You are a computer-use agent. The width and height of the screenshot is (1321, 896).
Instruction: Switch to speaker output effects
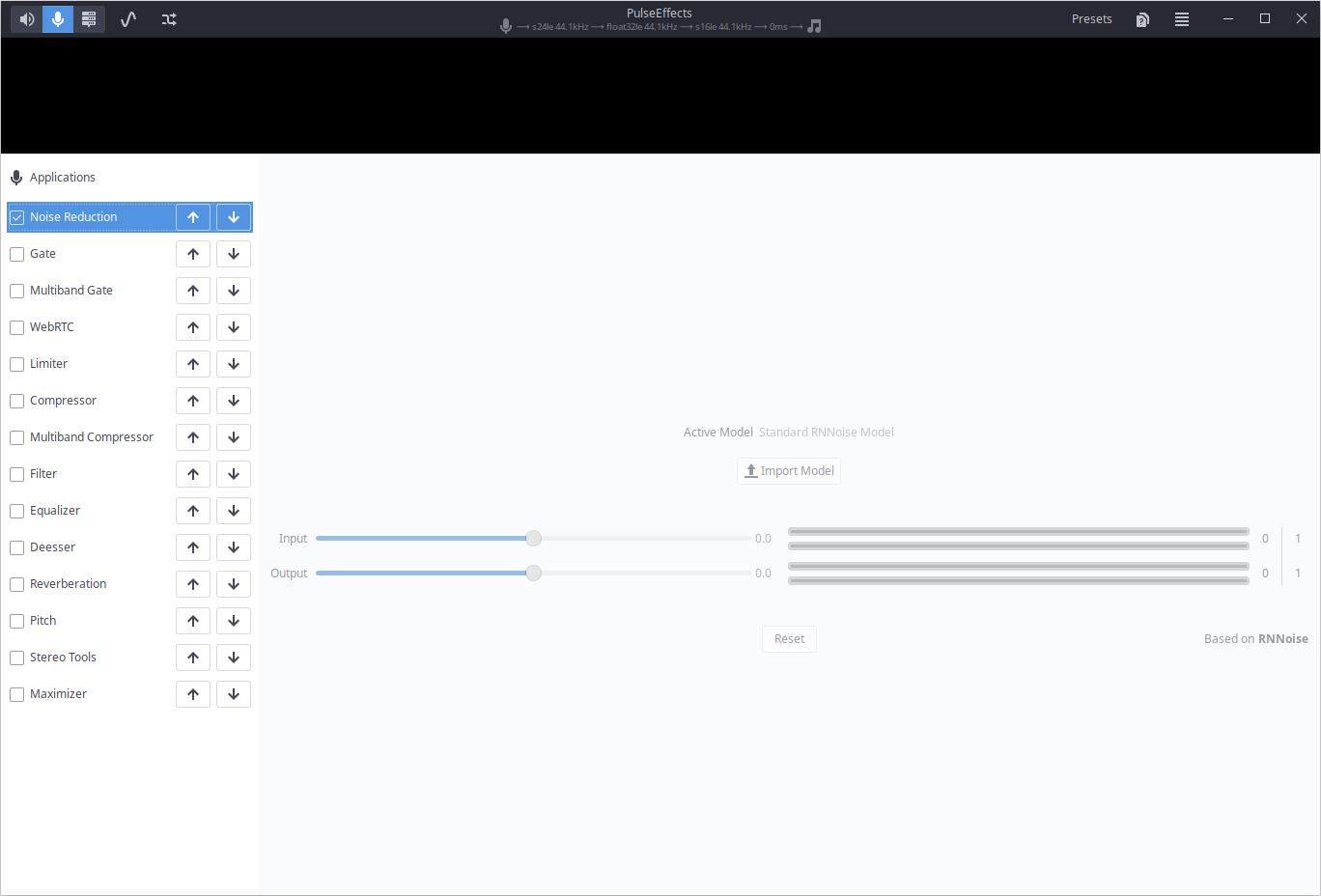point(26,19)
